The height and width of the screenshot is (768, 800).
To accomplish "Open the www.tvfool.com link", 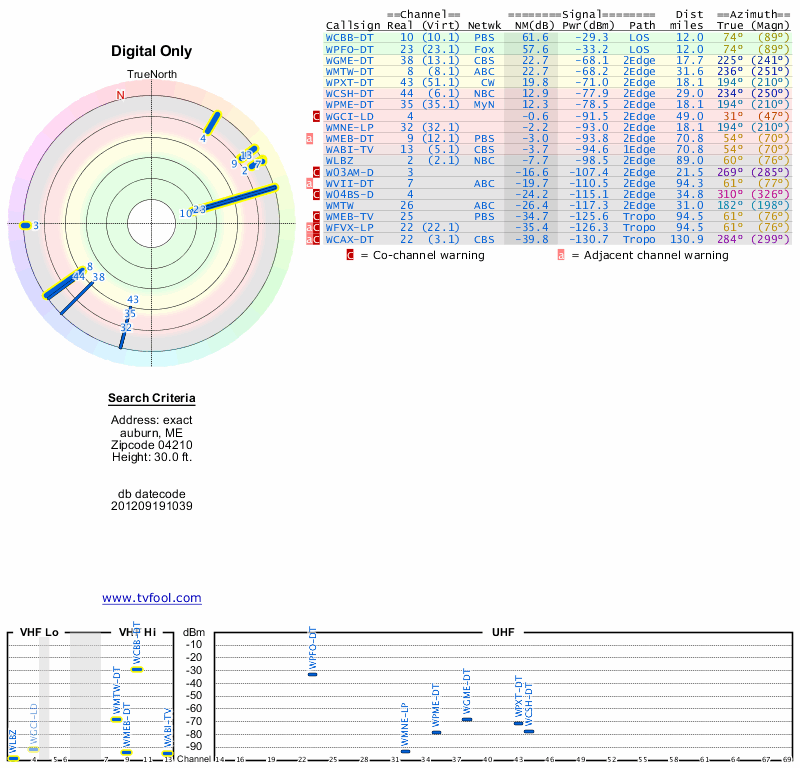I will (x=152, y=598).
